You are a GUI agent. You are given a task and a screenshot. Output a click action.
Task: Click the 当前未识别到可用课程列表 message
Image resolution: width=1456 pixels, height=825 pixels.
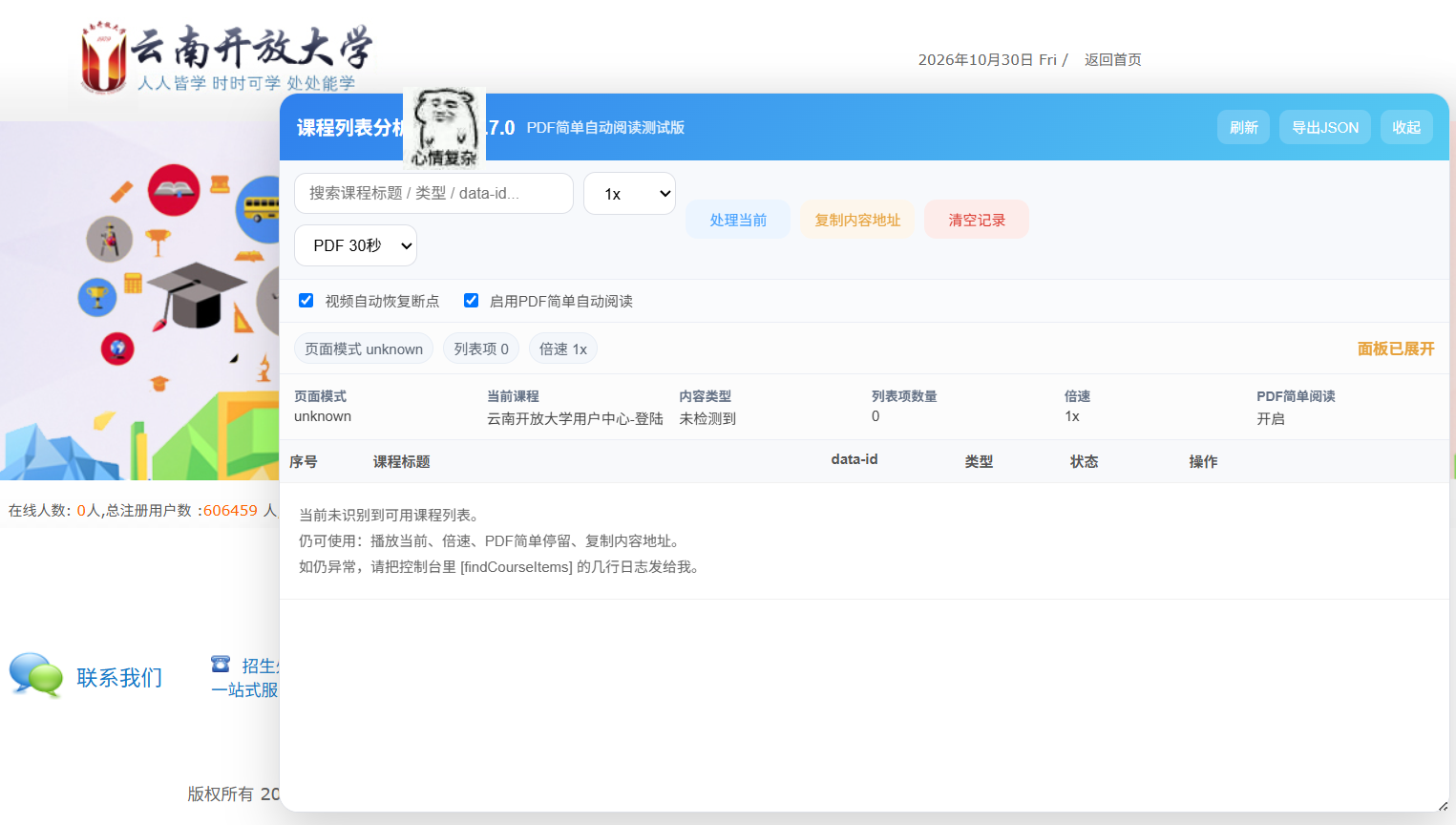click(x=390, y=515)
